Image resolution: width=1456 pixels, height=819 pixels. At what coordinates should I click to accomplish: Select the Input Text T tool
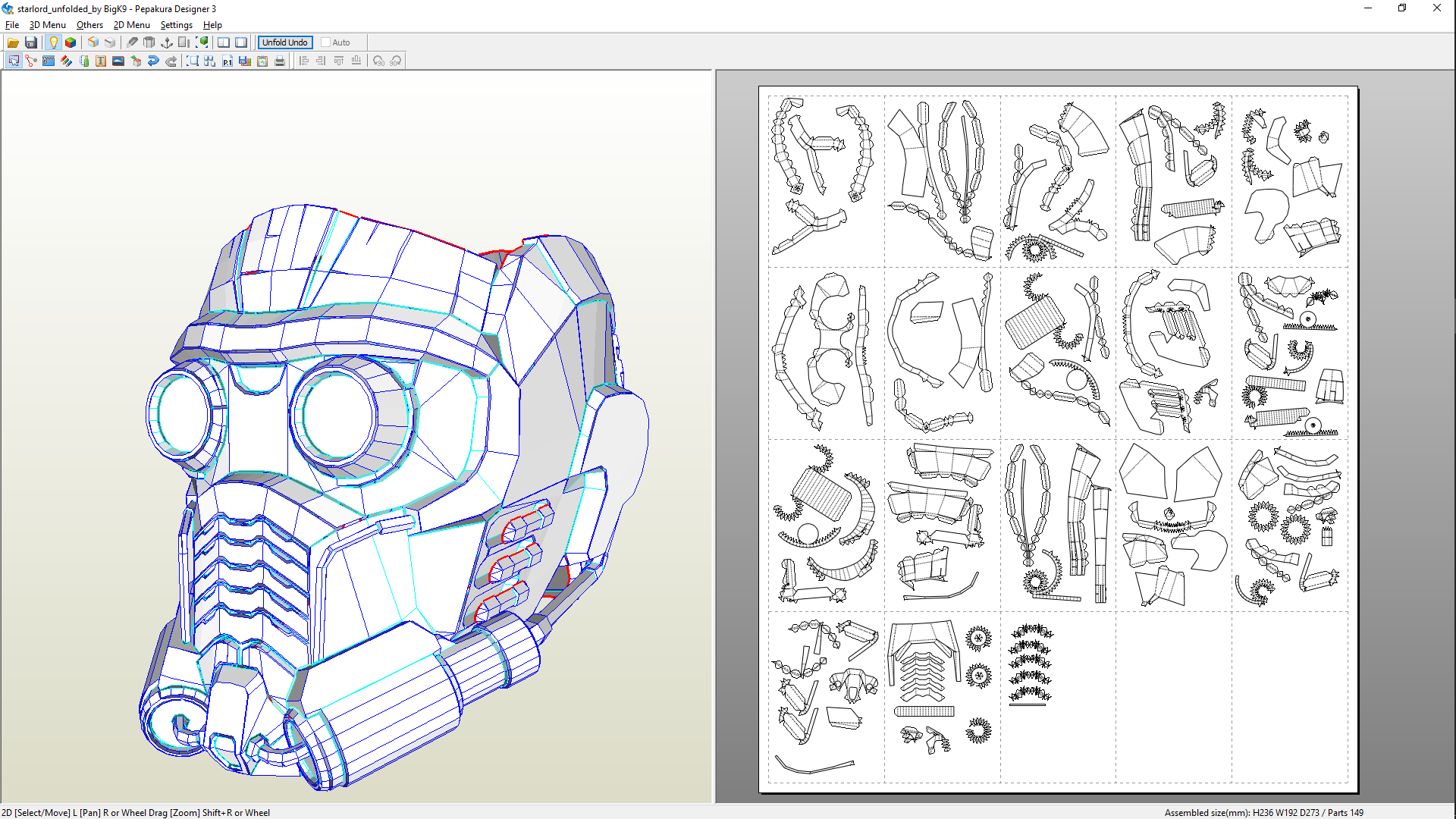[101, 61]
